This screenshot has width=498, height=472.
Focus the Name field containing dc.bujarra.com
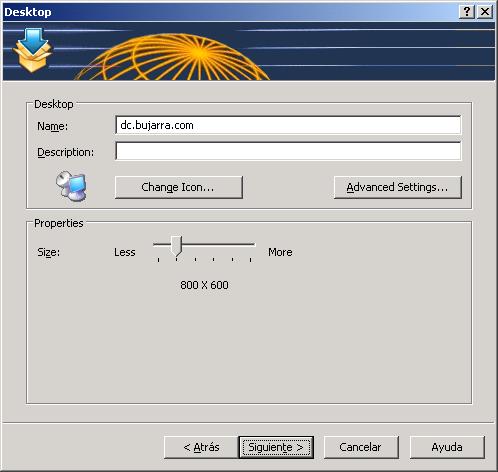(x=288, y=125)
